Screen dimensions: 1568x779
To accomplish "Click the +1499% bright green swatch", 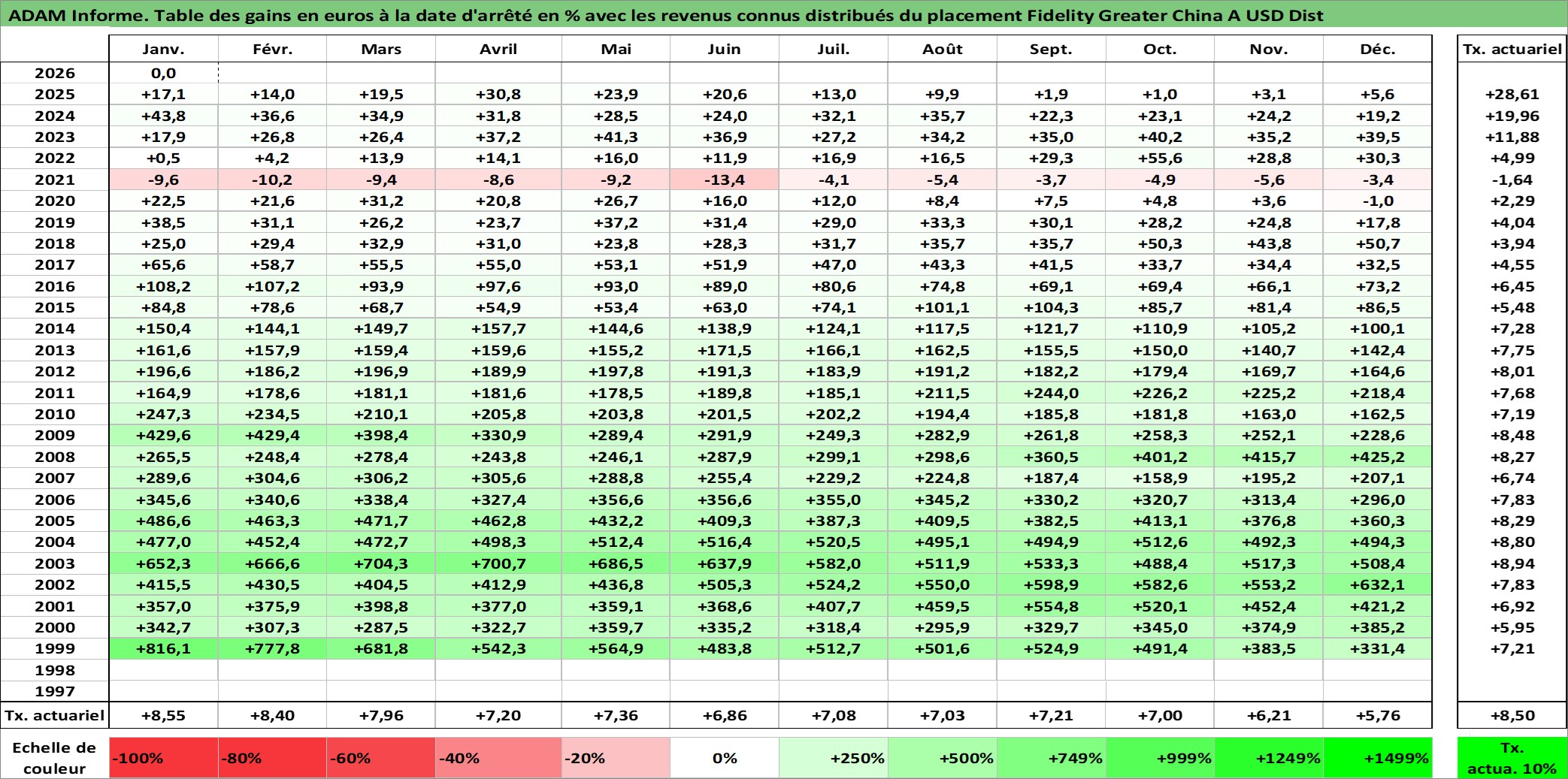I will tap(1377, 758).
